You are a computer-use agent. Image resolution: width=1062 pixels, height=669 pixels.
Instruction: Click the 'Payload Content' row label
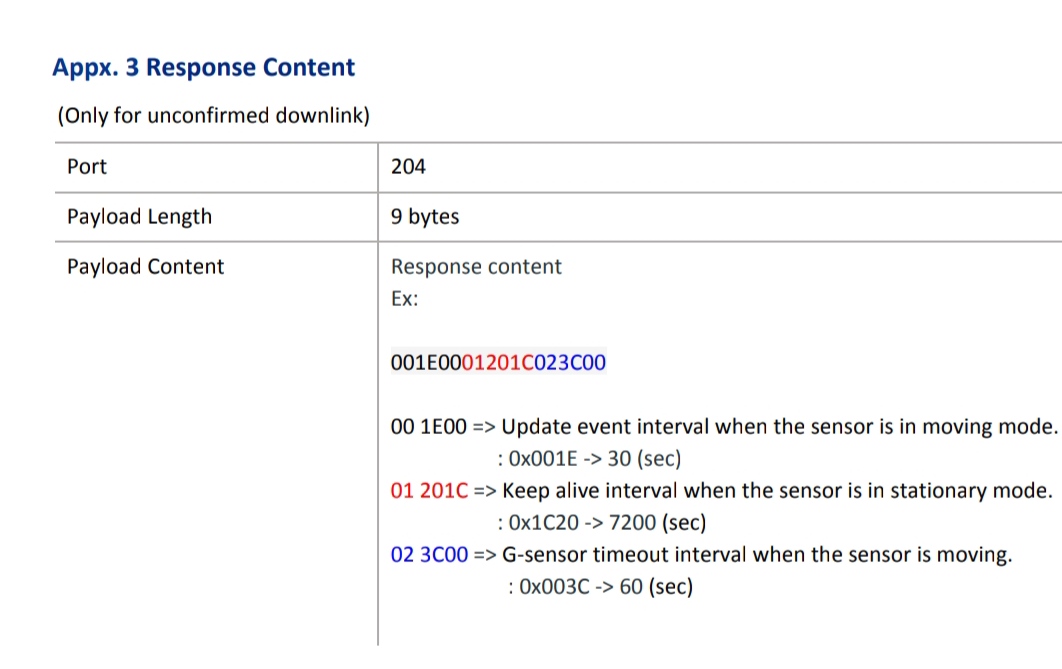pos(145,266)
